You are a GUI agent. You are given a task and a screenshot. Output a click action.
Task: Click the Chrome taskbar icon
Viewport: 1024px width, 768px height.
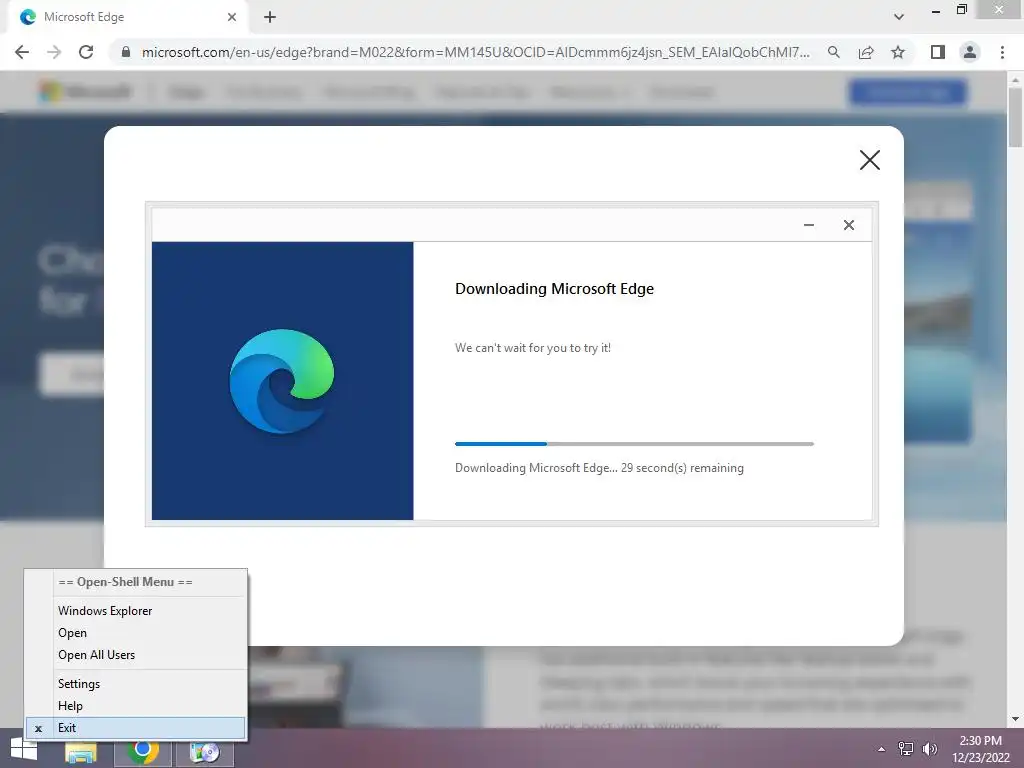point(143,751)
